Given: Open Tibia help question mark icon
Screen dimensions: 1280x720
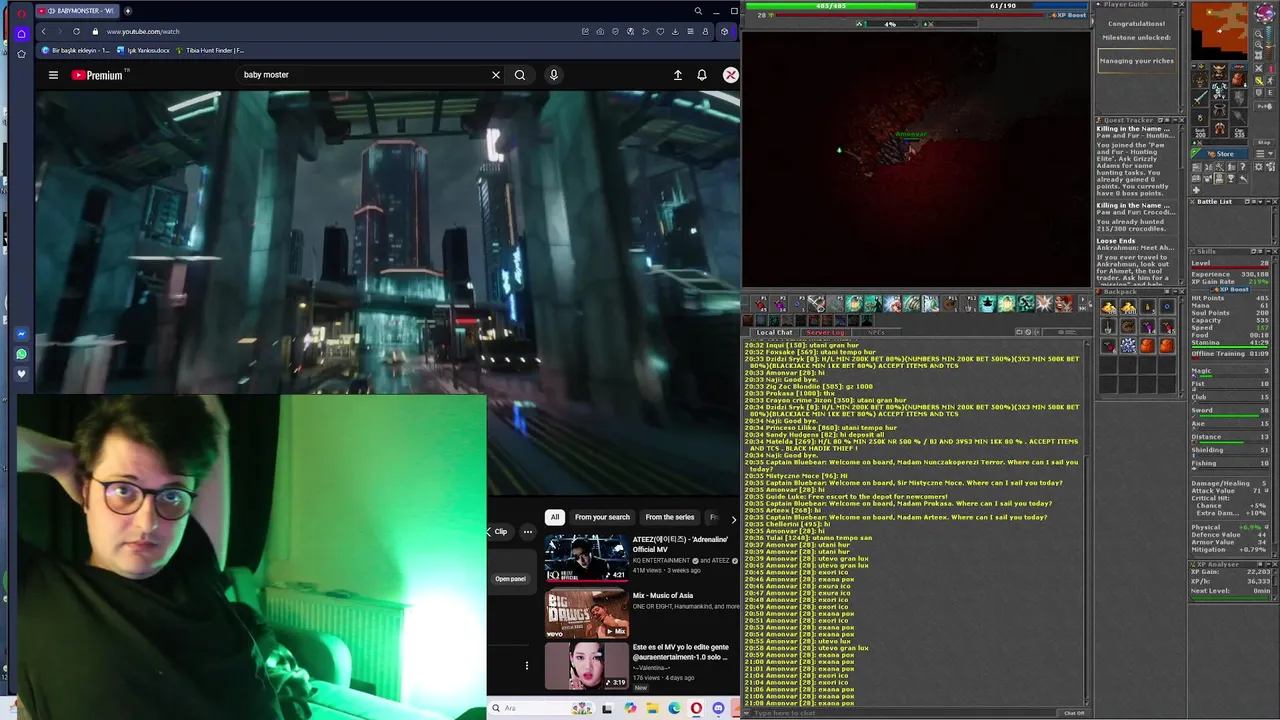Looking at the screenshot, I should 1242,167.
